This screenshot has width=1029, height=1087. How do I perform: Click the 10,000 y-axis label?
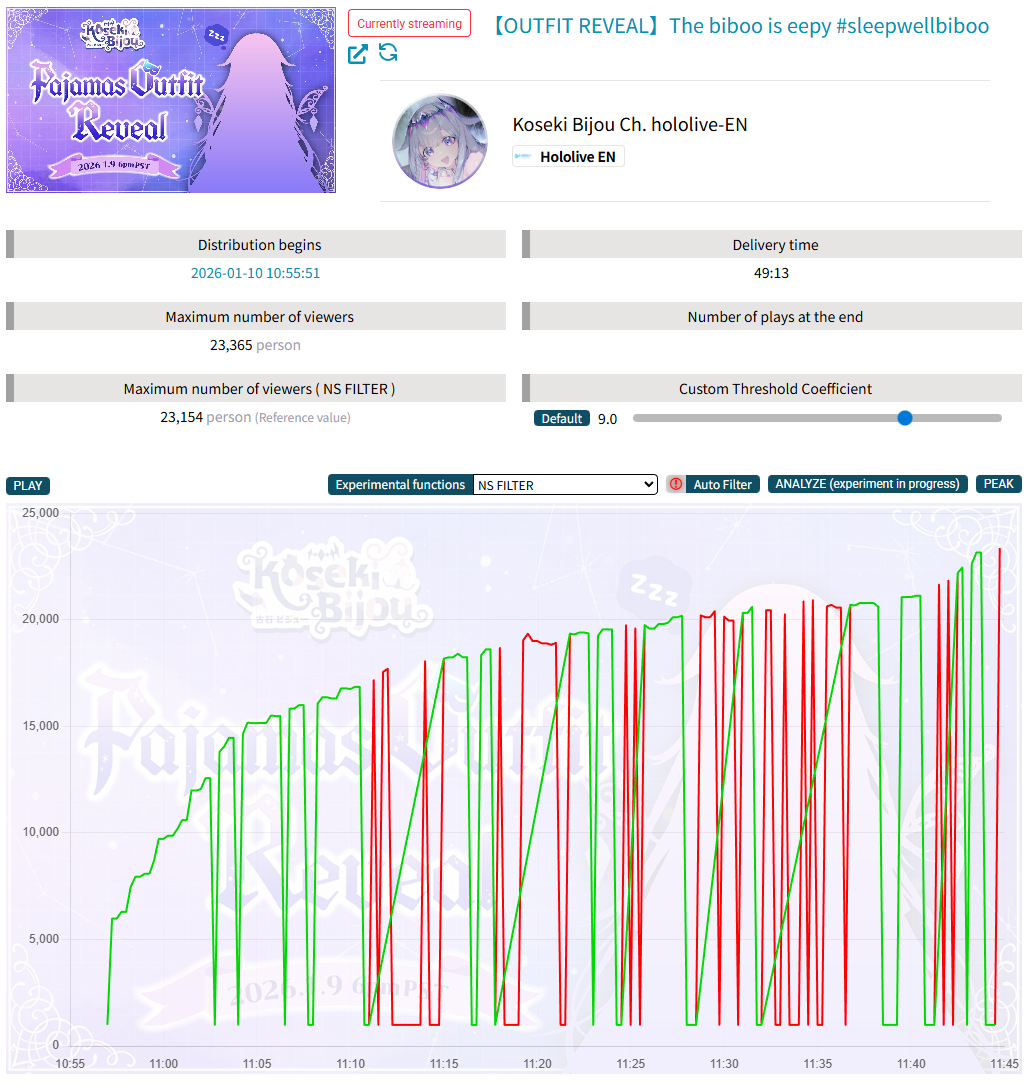(40, 832)
